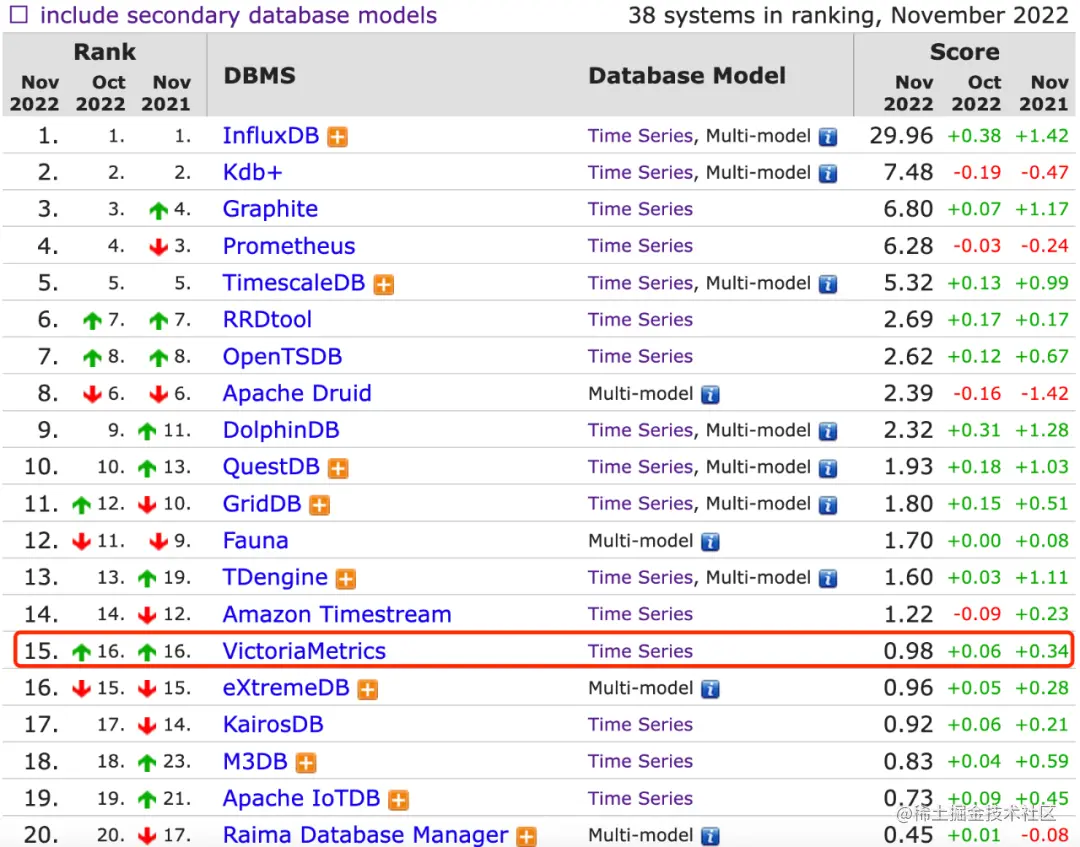Click orange plus icon next to QuestDB
The width and height of the screenshot is (1080, 847).
tap(338, 468)
